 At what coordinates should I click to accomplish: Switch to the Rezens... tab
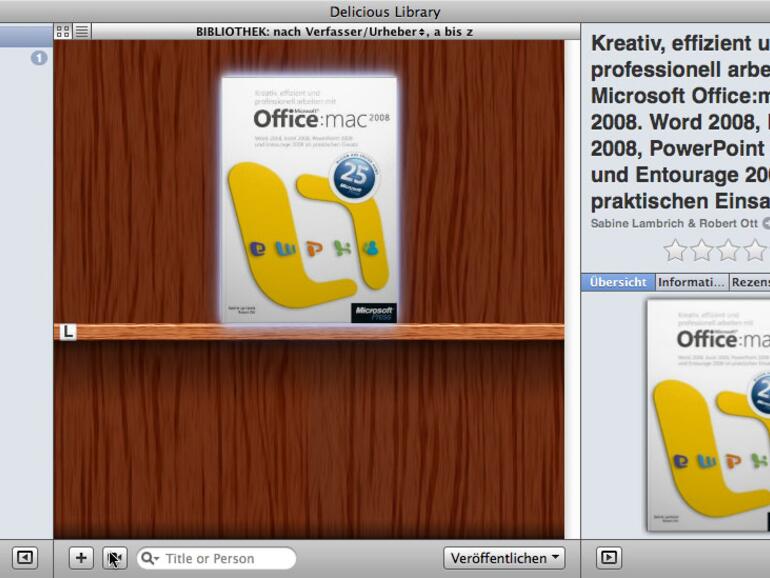pyautogui.click(x=749, y=282)
